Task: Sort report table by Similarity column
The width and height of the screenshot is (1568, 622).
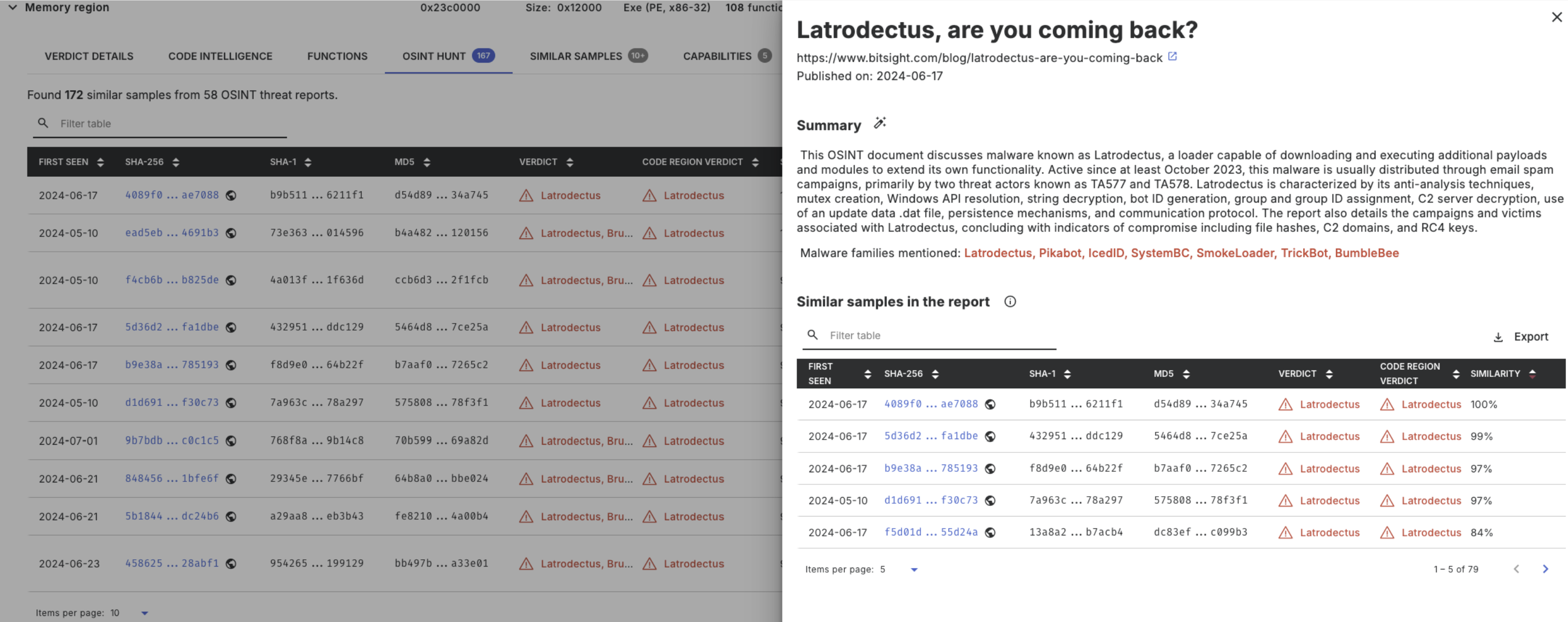Action: pyautogui.click(x=1532, y=374)
